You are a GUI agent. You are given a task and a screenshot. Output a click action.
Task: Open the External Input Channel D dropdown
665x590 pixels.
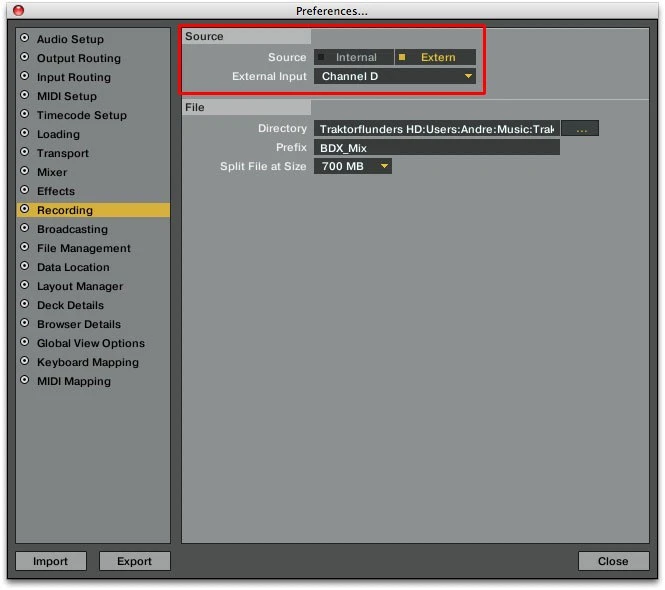[x=395, y=76]
